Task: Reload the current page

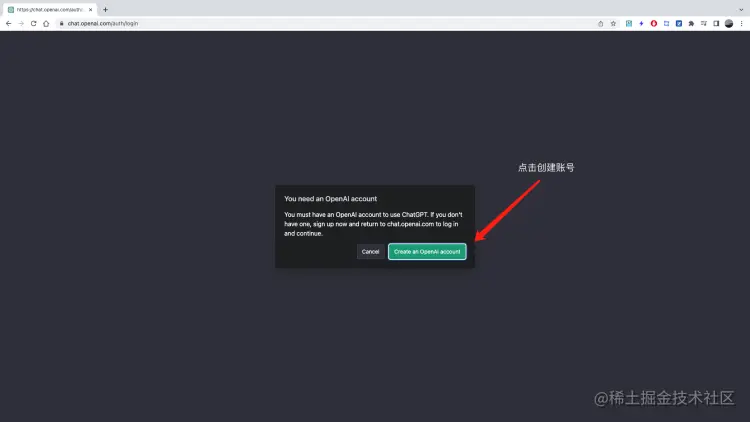Action: [x=33, y=23]
